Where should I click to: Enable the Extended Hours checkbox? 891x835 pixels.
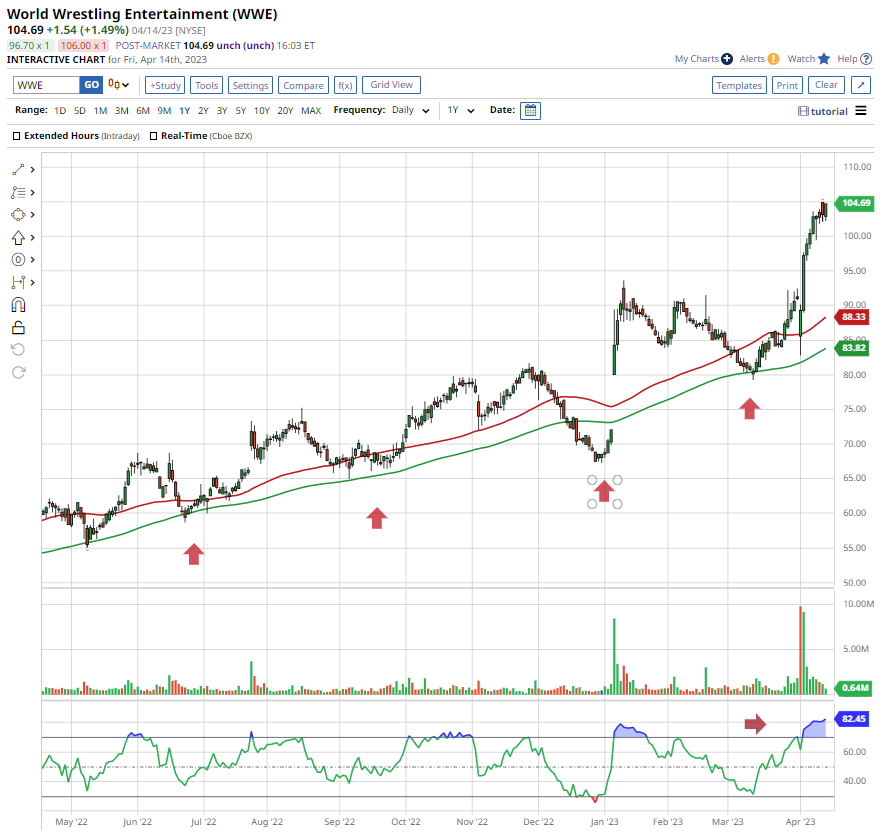click(x=16, y=136)
